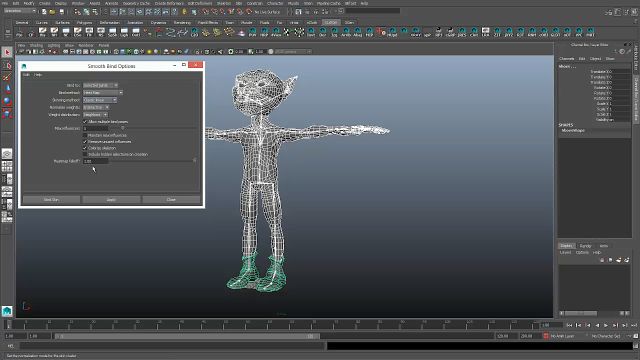Click play forwards on the timeline

coord(606,325)
